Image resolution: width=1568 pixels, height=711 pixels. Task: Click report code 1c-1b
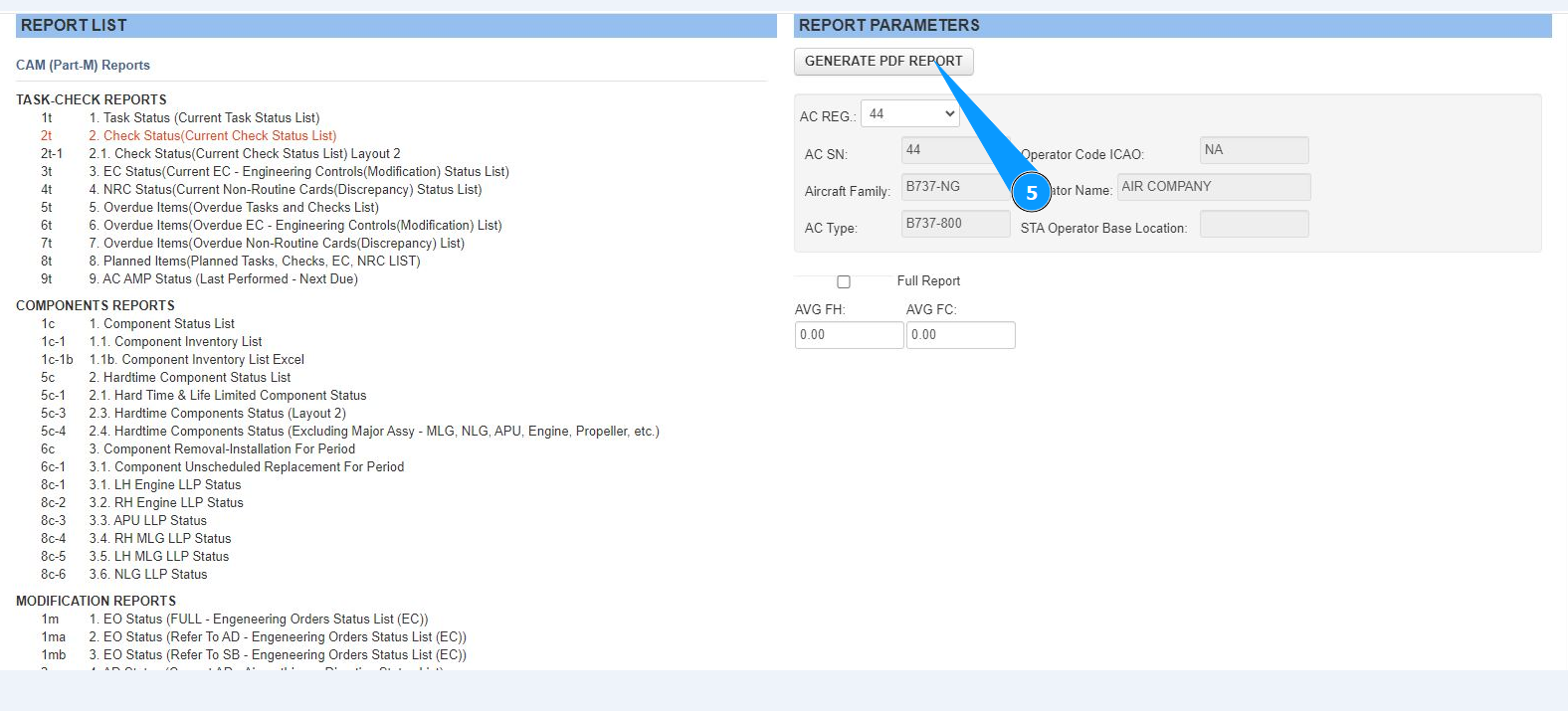(x=57, y=360)
